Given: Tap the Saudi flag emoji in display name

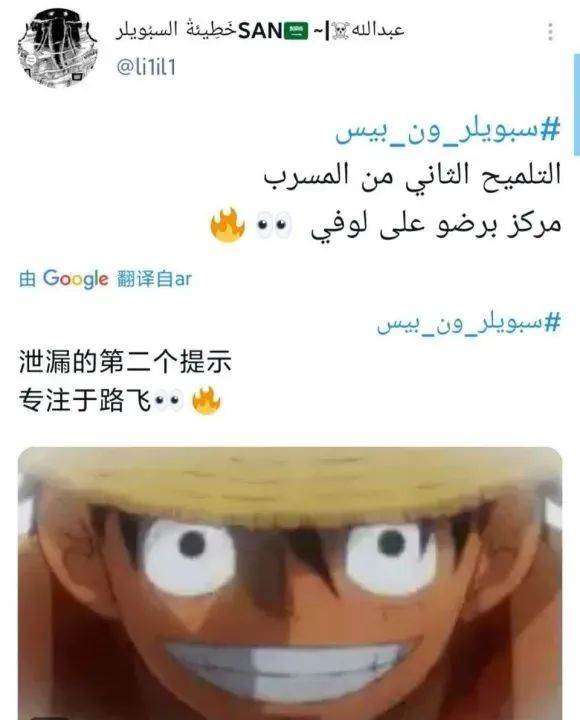Looking at the screenshot, I should pyautogui.click(x=296, y=31).
